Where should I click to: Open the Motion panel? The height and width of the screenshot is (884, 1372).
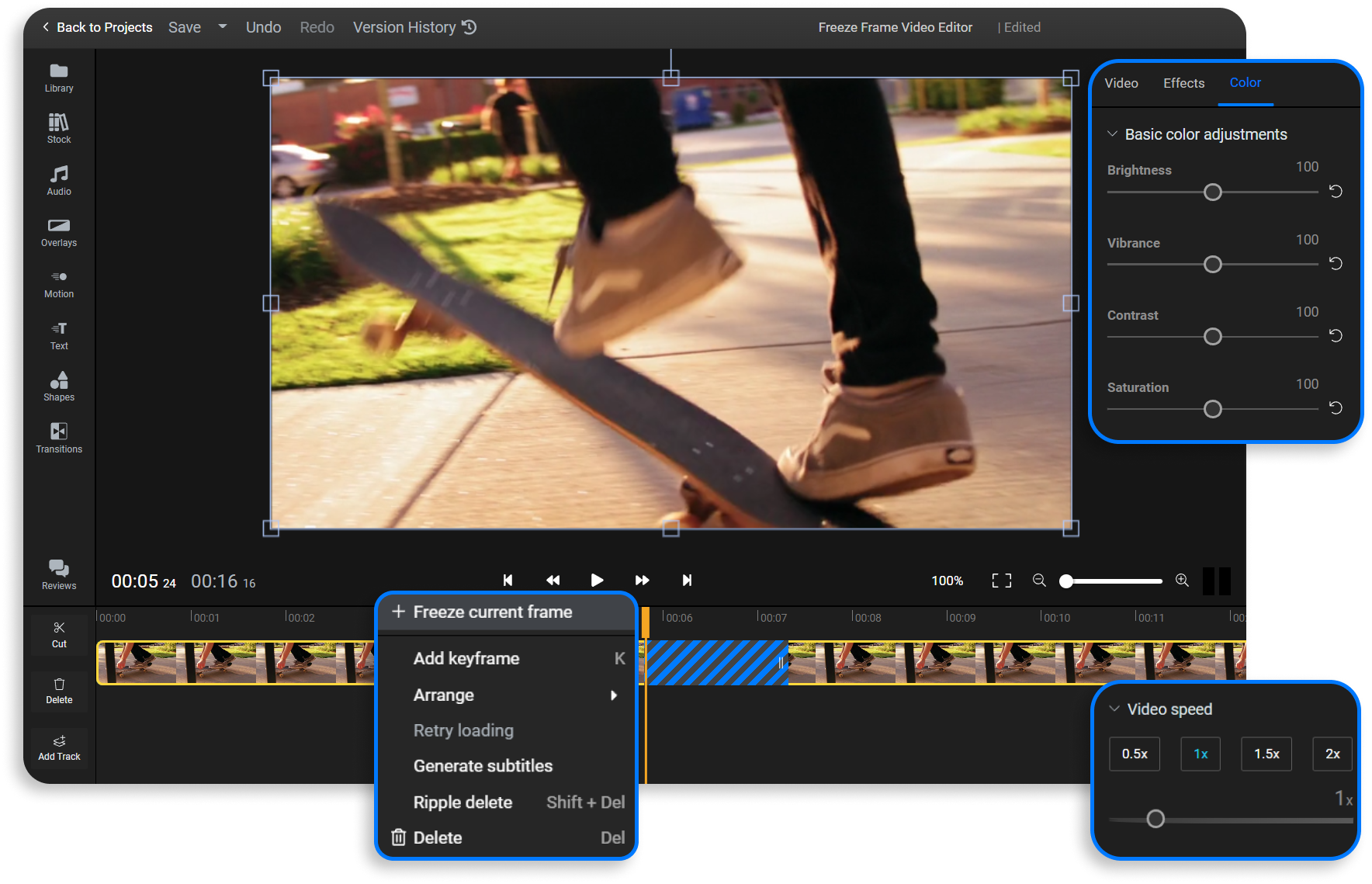coord(58,283)
